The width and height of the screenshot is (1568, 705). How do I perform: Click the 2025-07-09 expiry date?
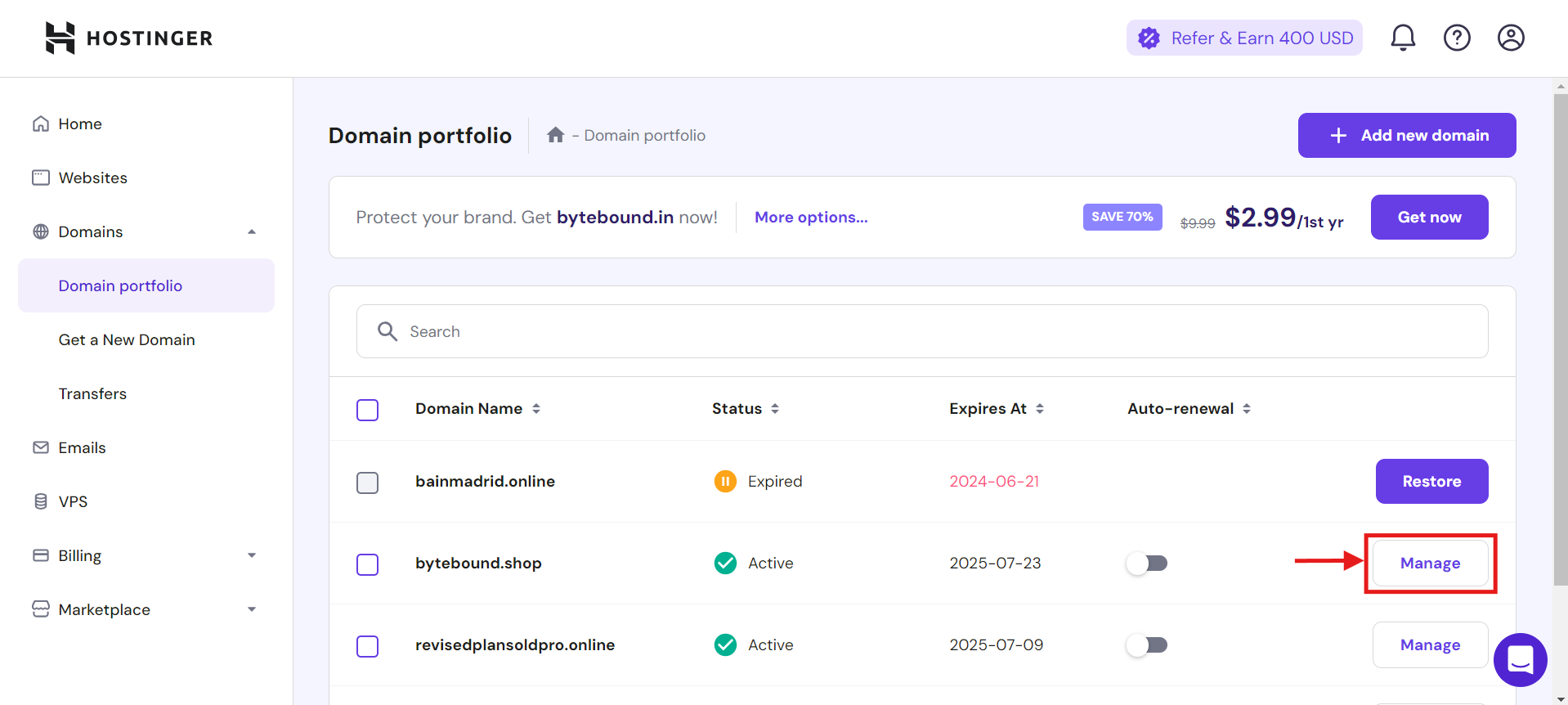click(x=996, y=644)
